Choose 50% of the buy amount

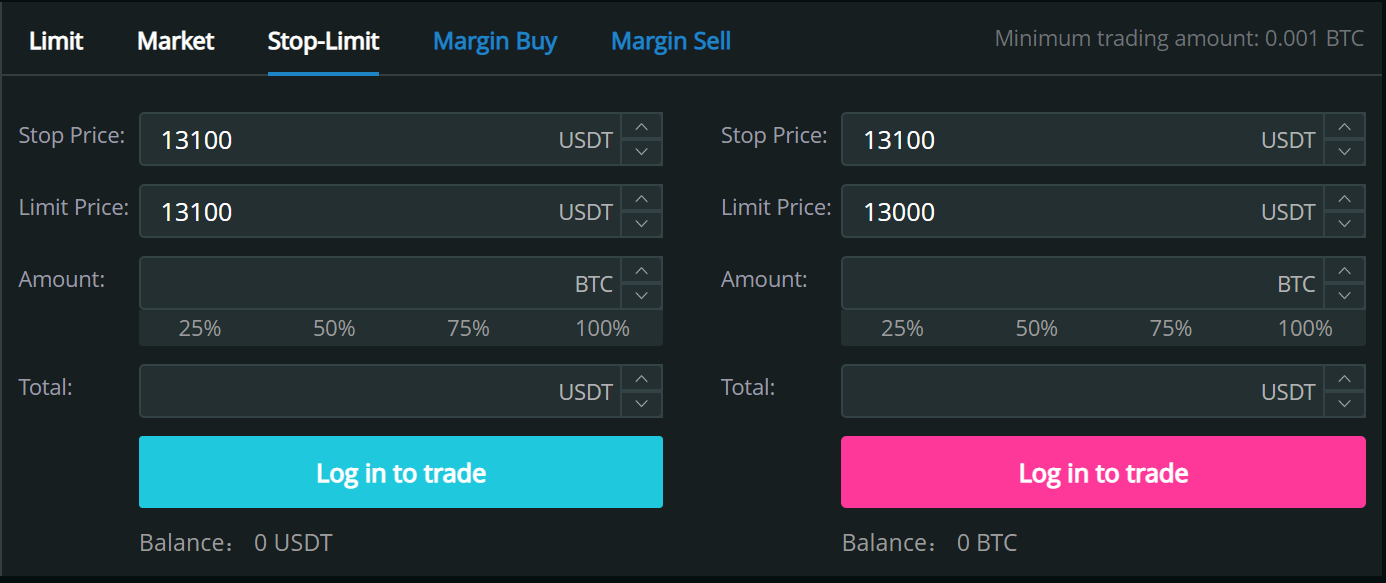tap(334, 328)
